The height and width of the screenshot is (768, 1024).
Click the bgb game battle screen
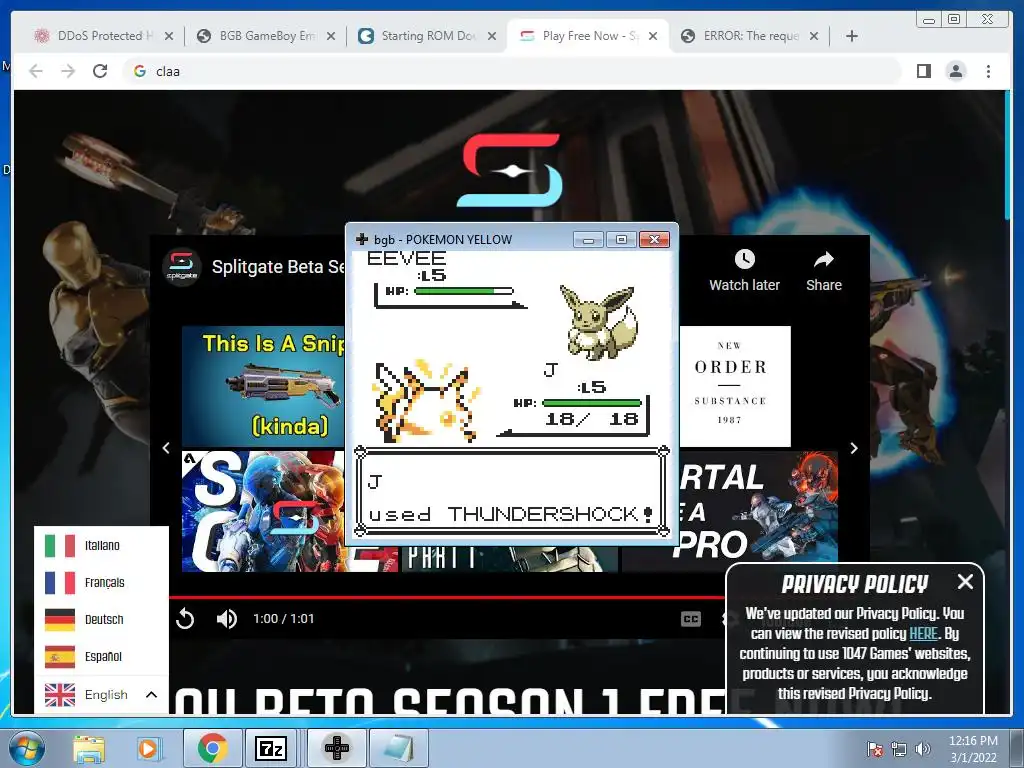click(x=512, y=394)
